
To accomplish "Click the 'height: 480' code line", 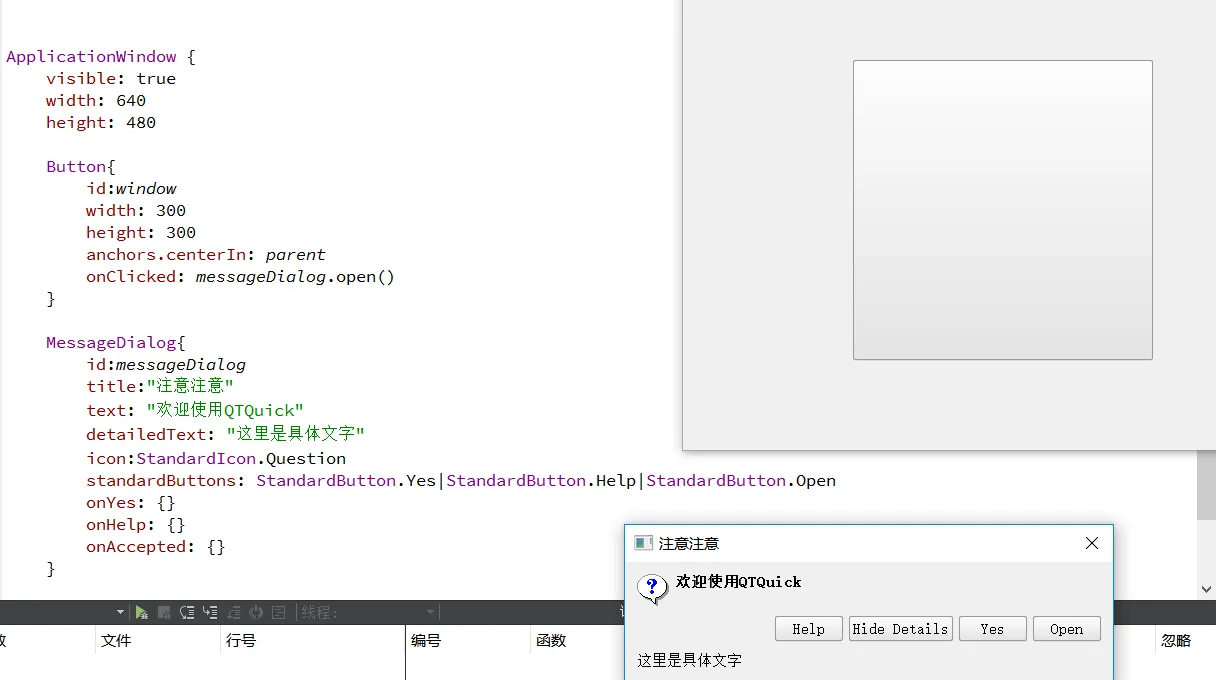I will [x=101, y=123].
